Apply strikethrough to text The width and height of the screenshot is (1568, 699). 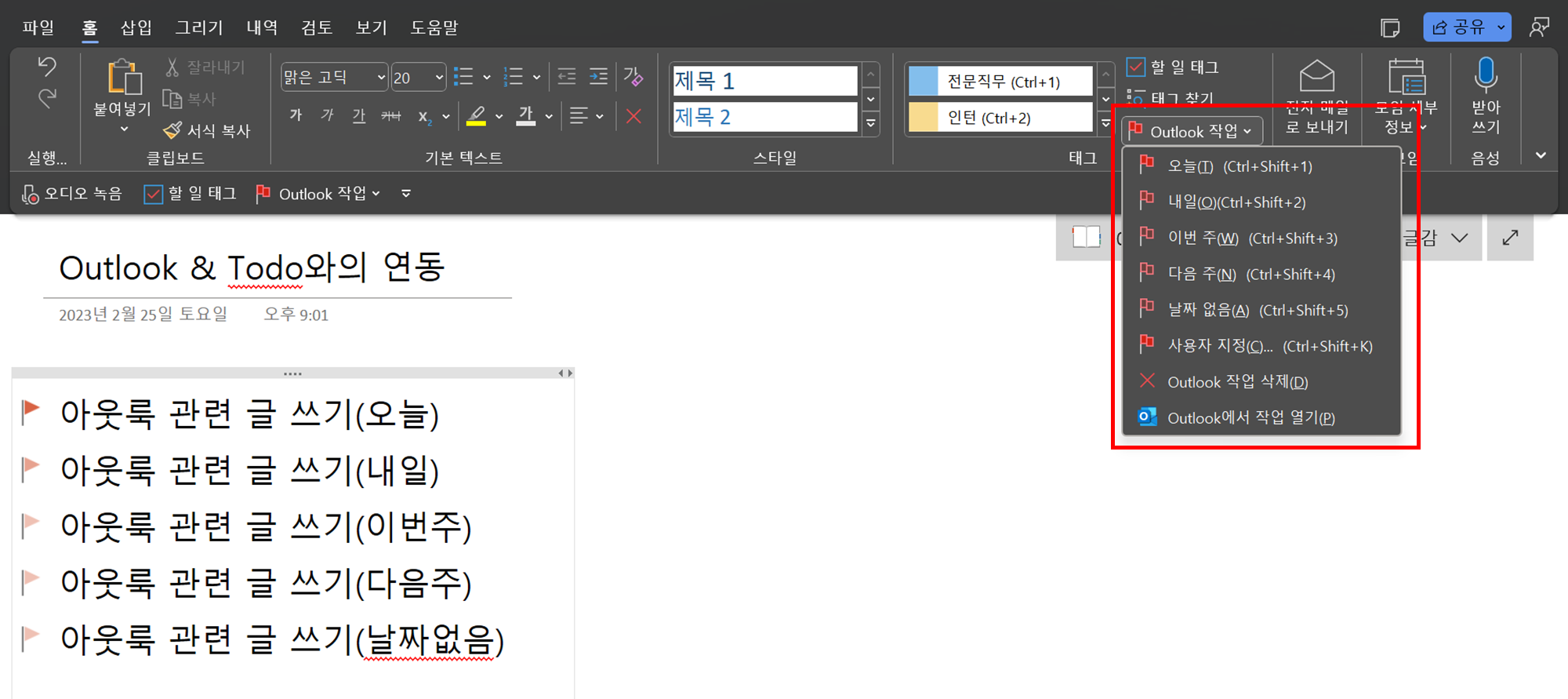(x=390, y=116)
